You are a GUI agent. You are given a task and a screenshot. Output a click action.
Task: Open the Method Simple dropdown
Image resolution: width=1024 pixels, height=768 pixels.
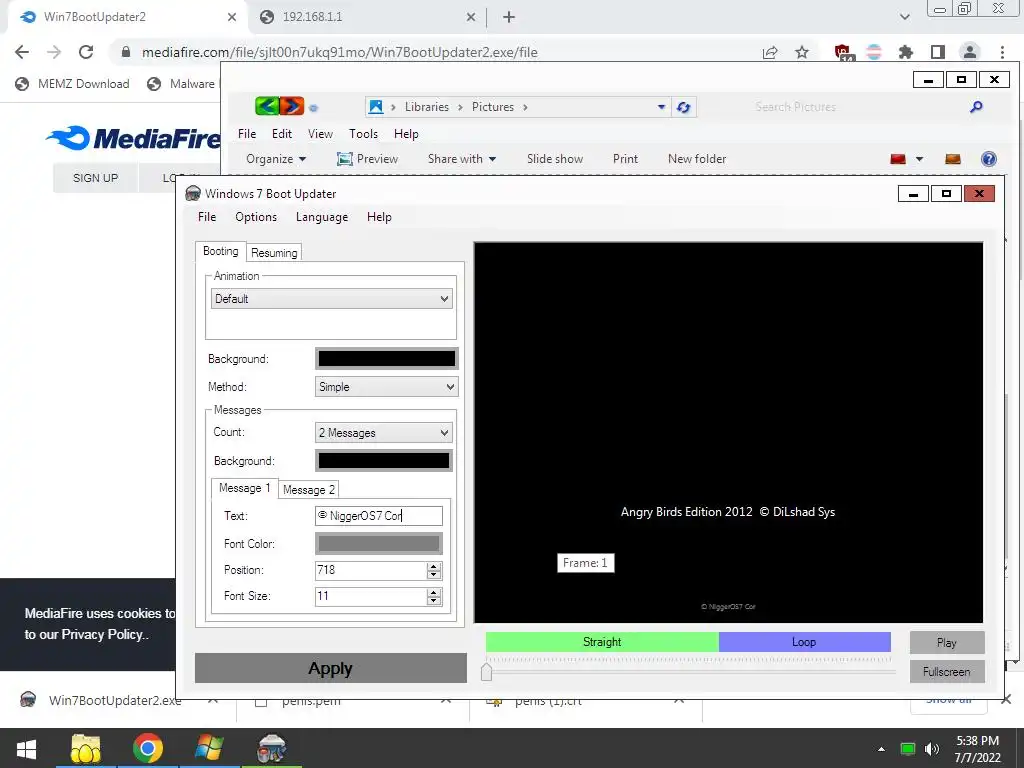pyautogui.click(x=387, y=387)
